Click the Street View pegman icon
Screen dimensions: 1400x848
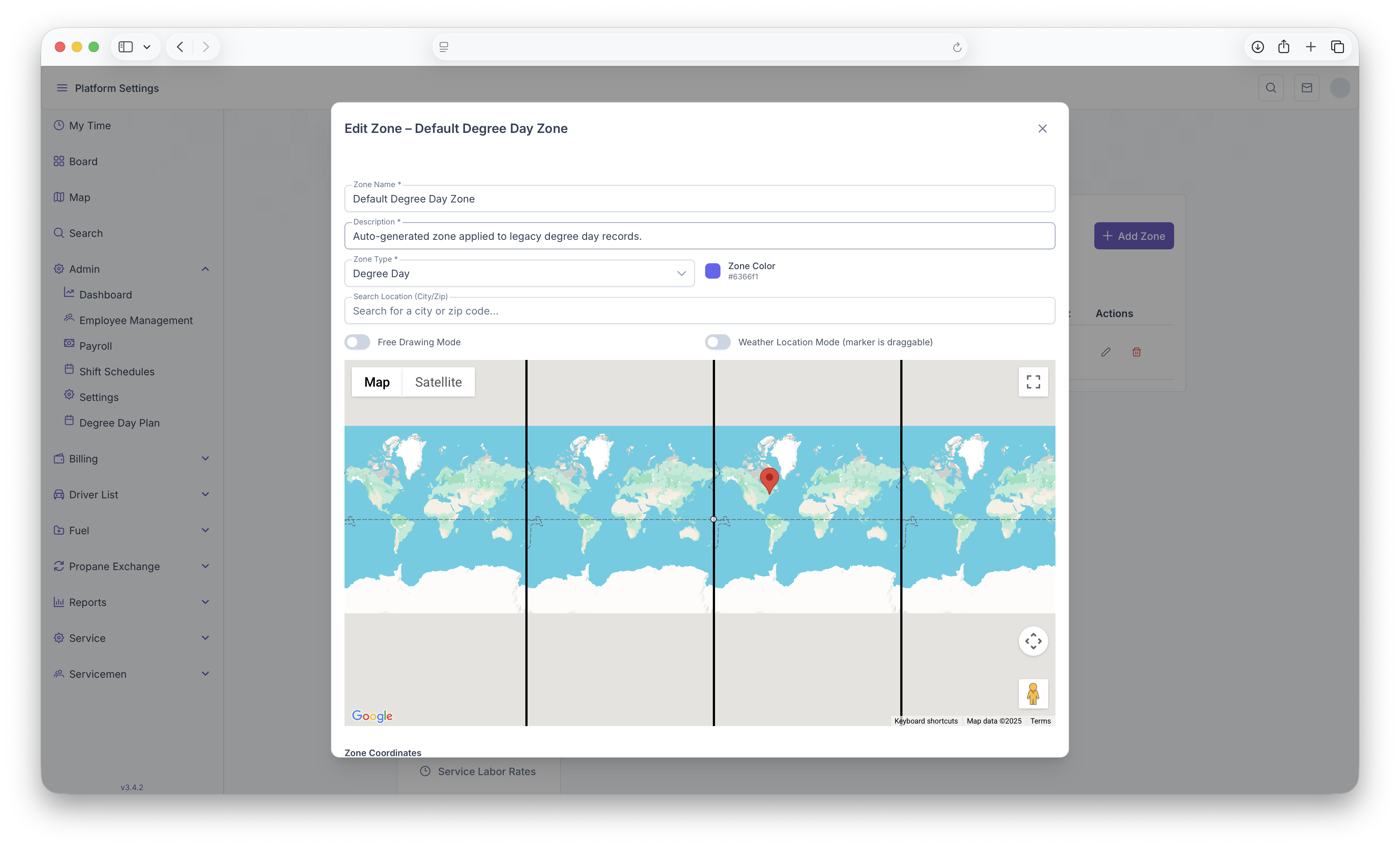[1033, 693]
